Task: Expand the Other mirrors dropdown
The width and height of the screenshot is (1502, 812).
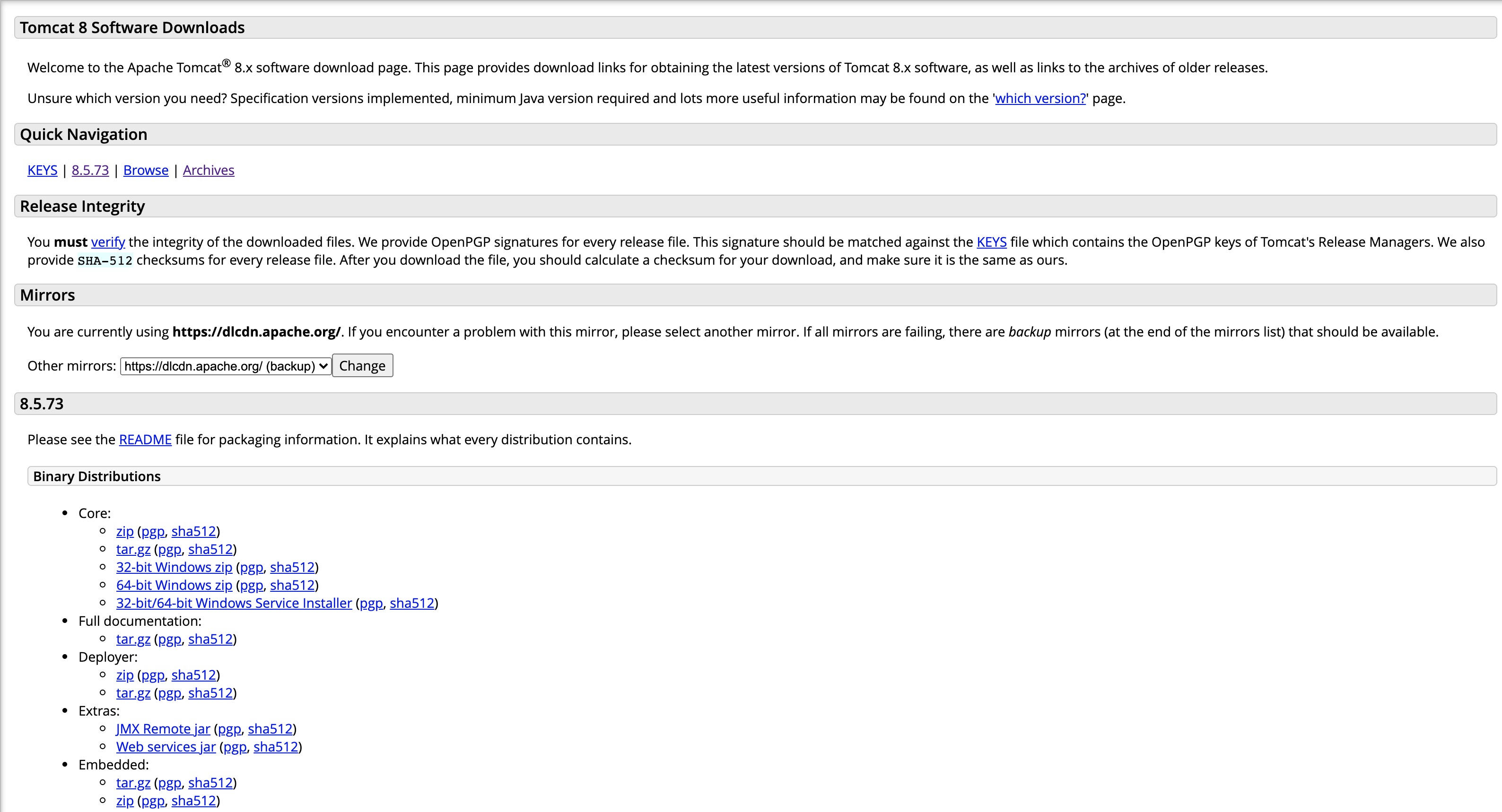Action: point(226,366)
